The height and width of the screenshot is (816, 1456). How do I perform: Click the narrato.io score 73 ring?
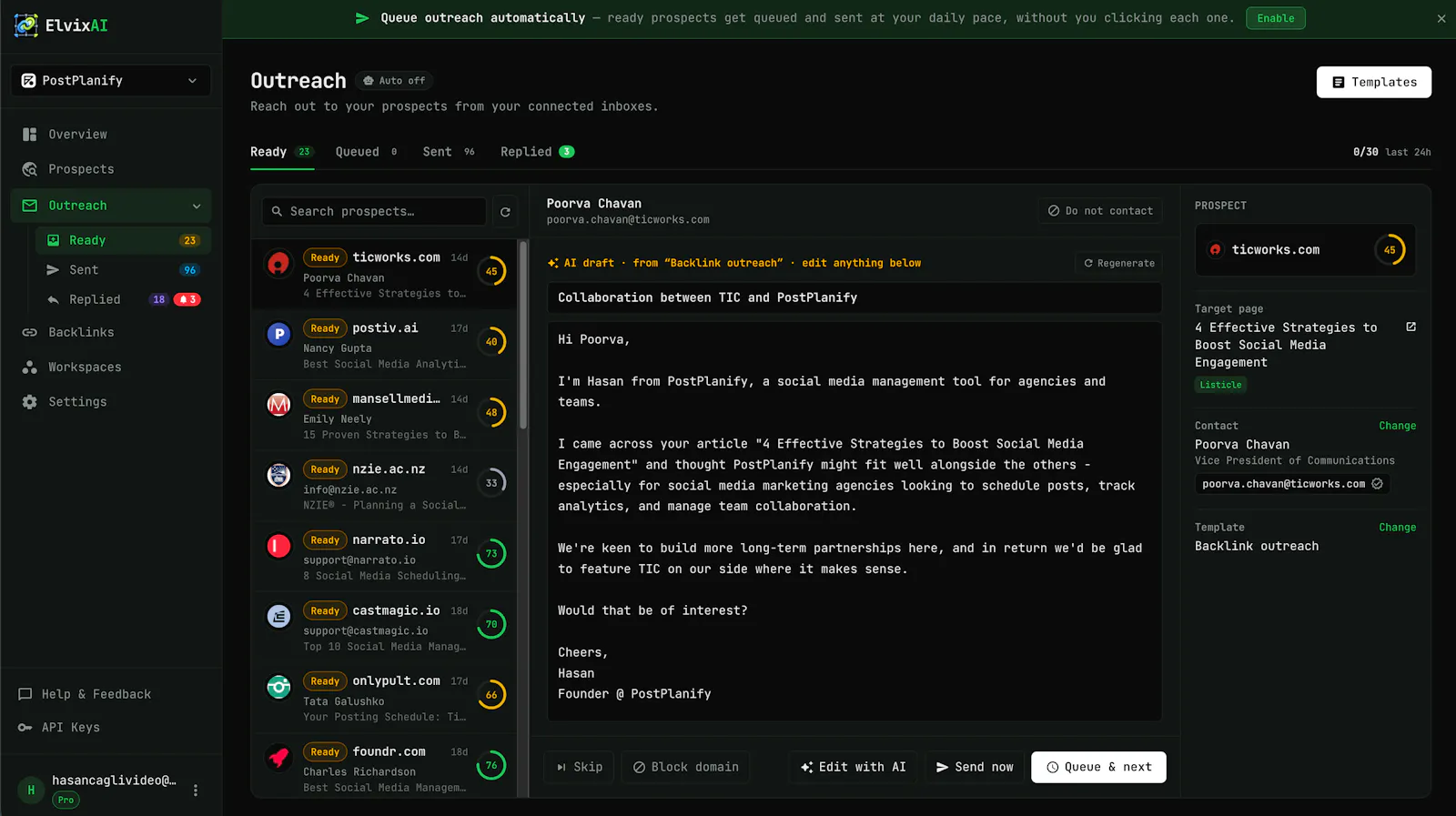[x=491, y=553]
